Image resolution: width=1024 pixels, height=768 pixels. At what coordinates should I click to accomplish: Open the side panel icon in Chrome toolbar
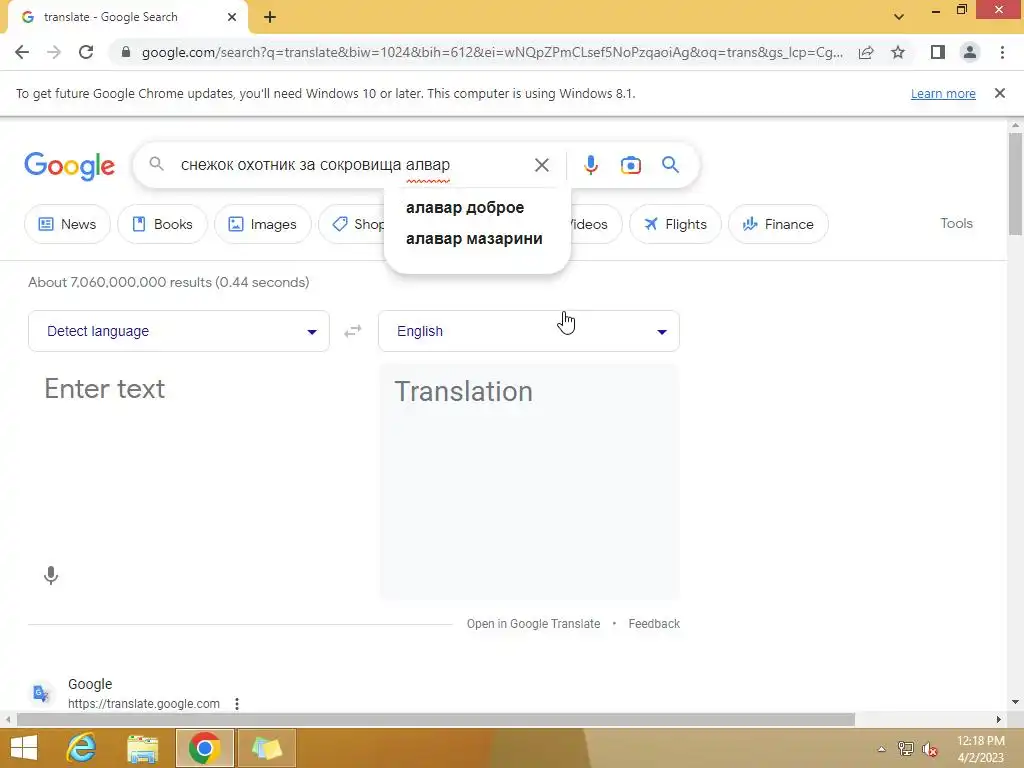(x=938, y=52)
